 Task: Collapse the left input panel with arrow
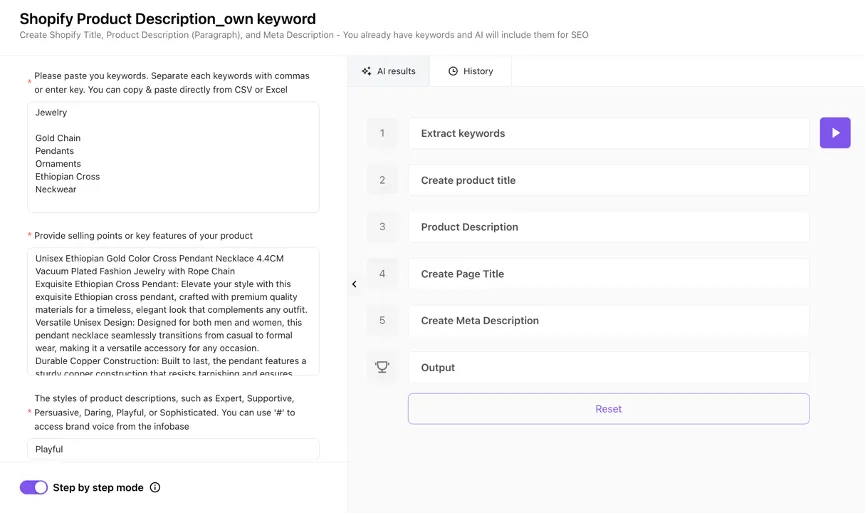click(x=354, y=284)
